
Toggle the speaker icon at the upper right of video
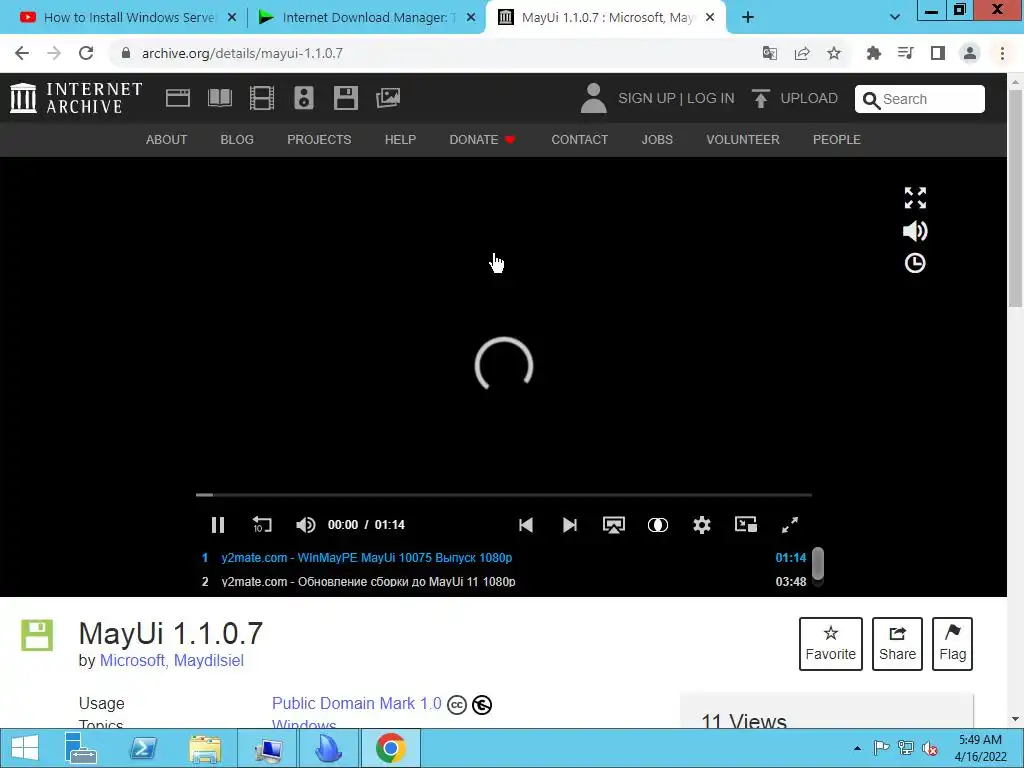(x=915, y=231)
